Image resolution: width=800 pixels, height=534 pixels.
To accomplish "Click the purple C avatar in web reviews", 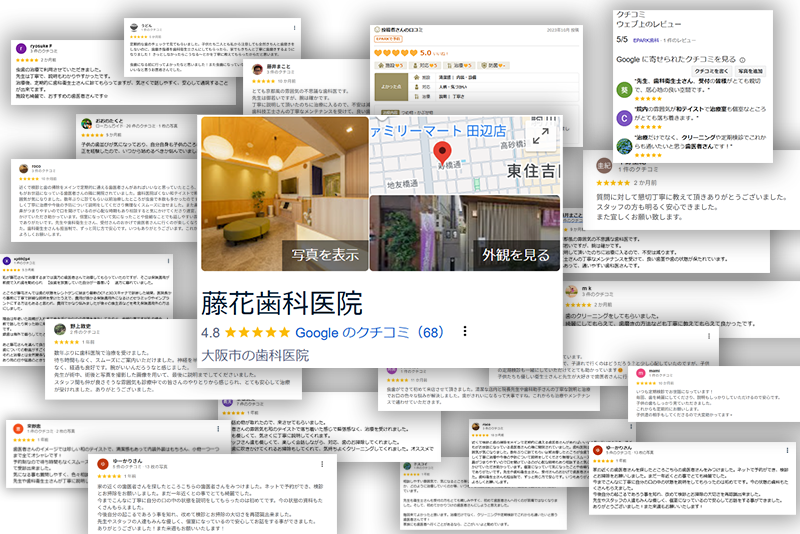I will click(624, 118).
